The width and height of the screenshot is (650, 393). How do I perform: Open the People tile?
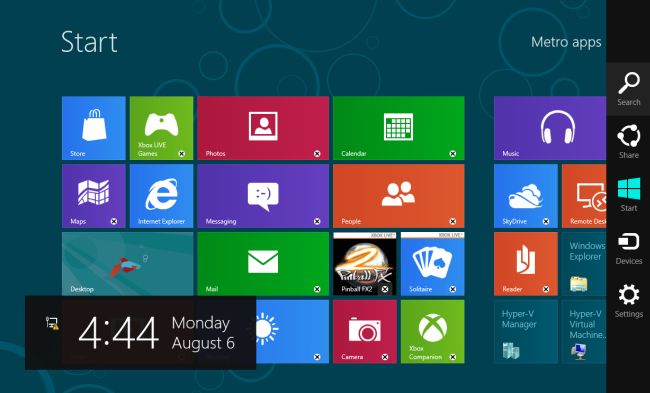(398, 196)
